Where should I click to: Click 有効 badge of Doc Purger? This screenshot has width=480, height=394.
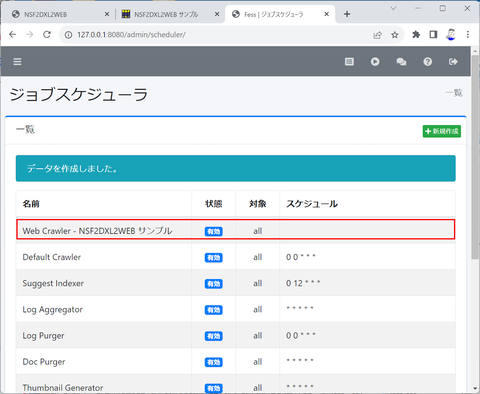click(x=214, y=362)
